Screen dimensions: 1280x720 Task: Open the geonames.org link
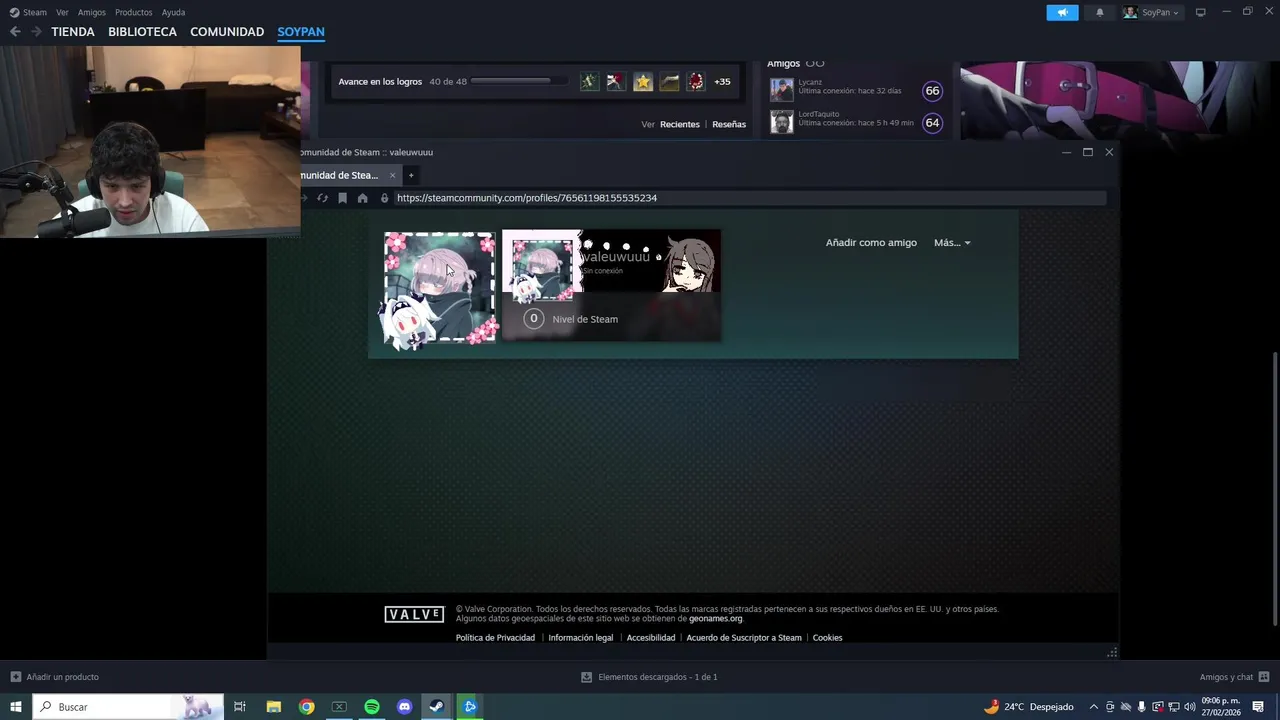(715, 619)
